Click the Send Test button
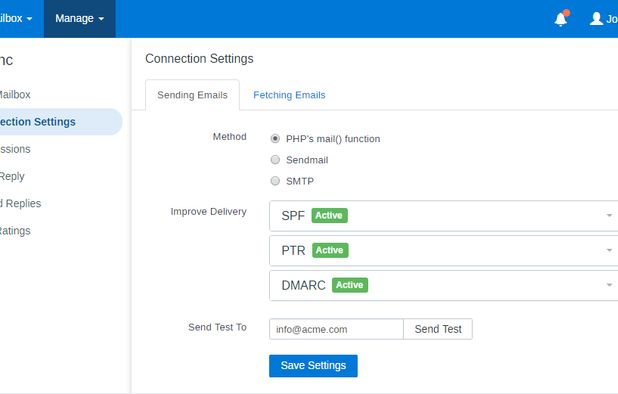The height and width of the screenshot is (394, 618). pyautogui.click(x=438, y=329)
